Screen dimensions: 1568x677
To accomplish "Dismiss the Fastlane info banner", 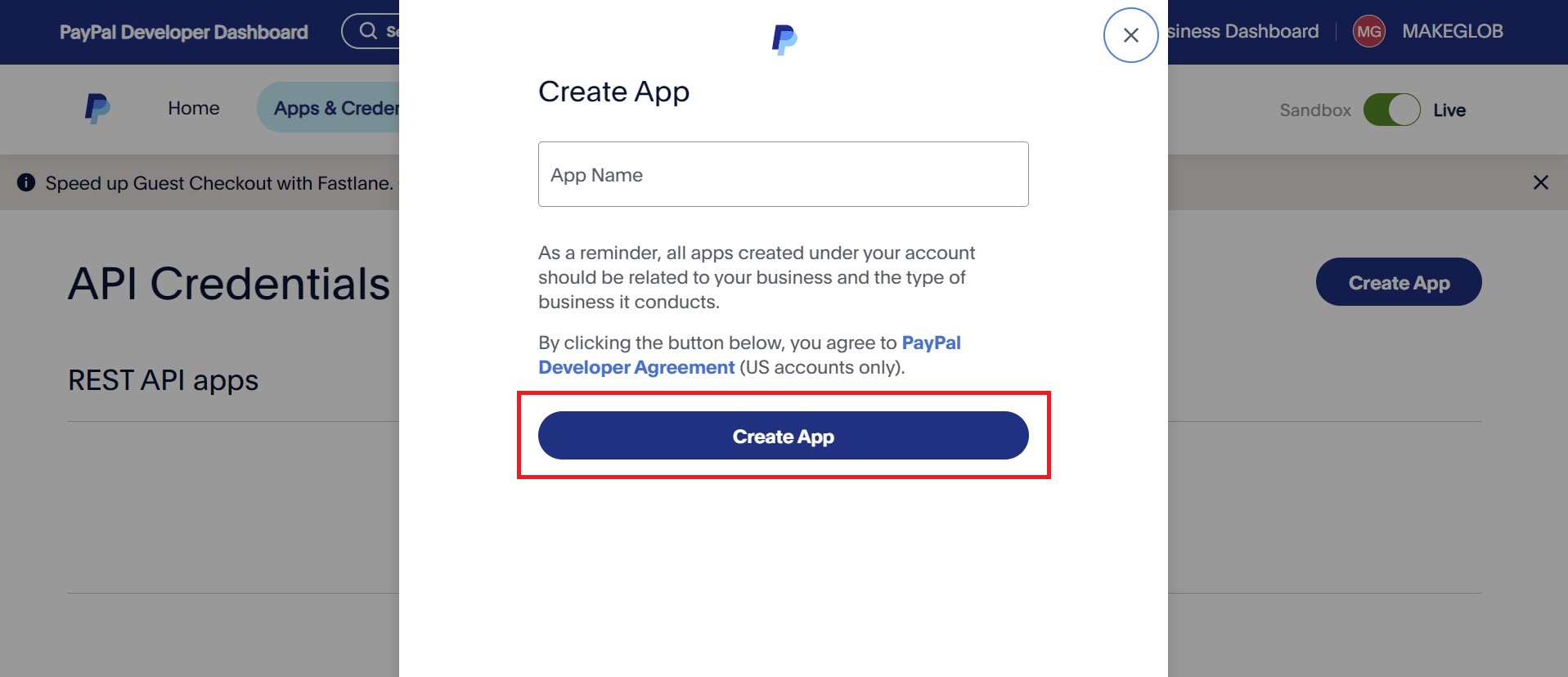I will [x=1540, y=182].
